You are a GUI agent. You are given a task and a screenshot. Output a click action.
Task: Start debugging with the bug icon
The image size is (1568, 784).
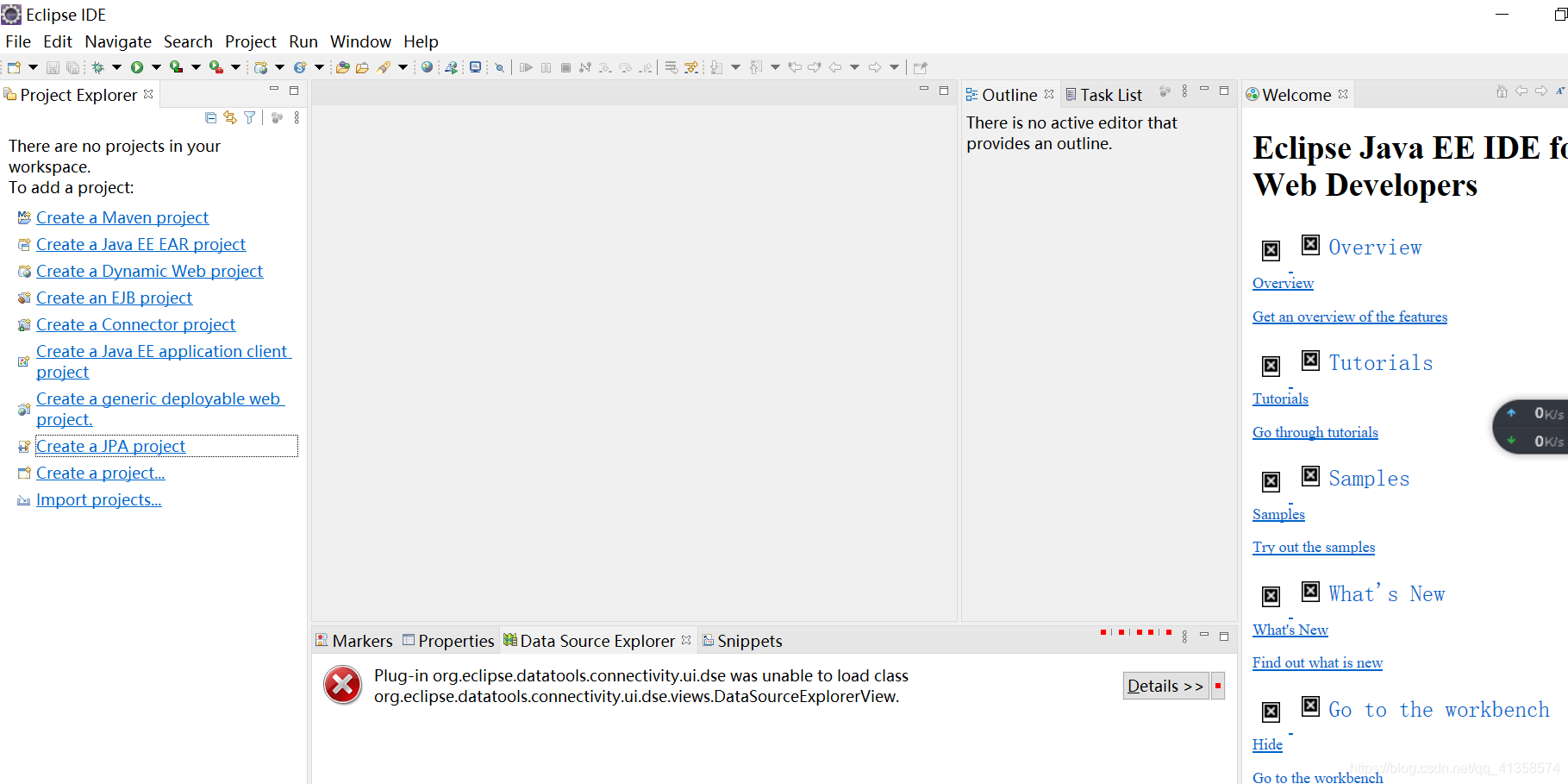tap(97, 67)
